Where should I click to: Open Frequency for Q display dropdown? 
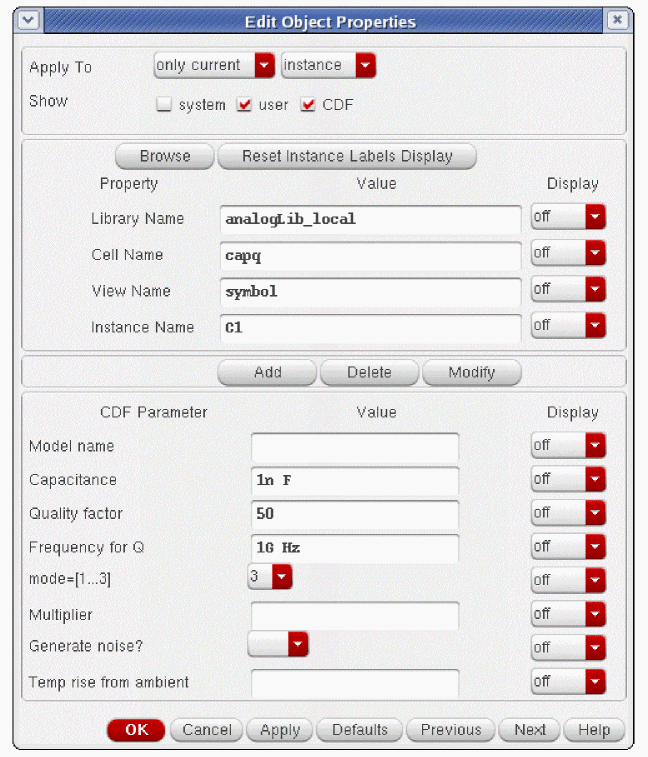(x=568, y=547)
